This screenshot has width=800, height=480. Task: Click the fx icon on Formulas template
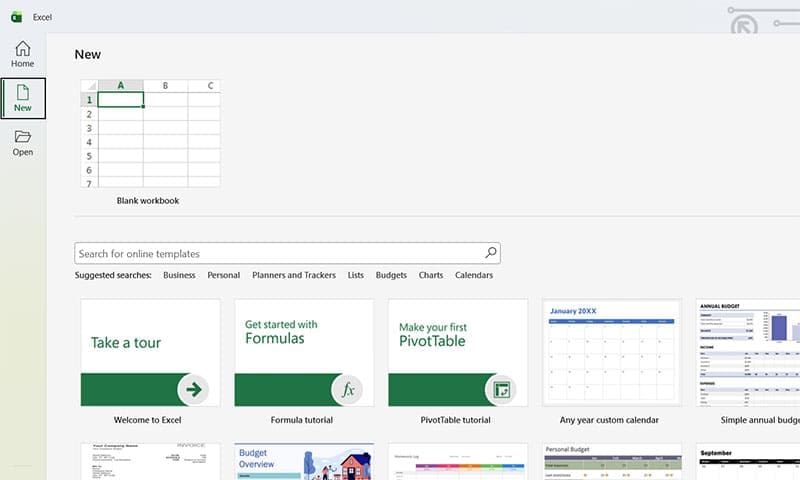(347, 390)
